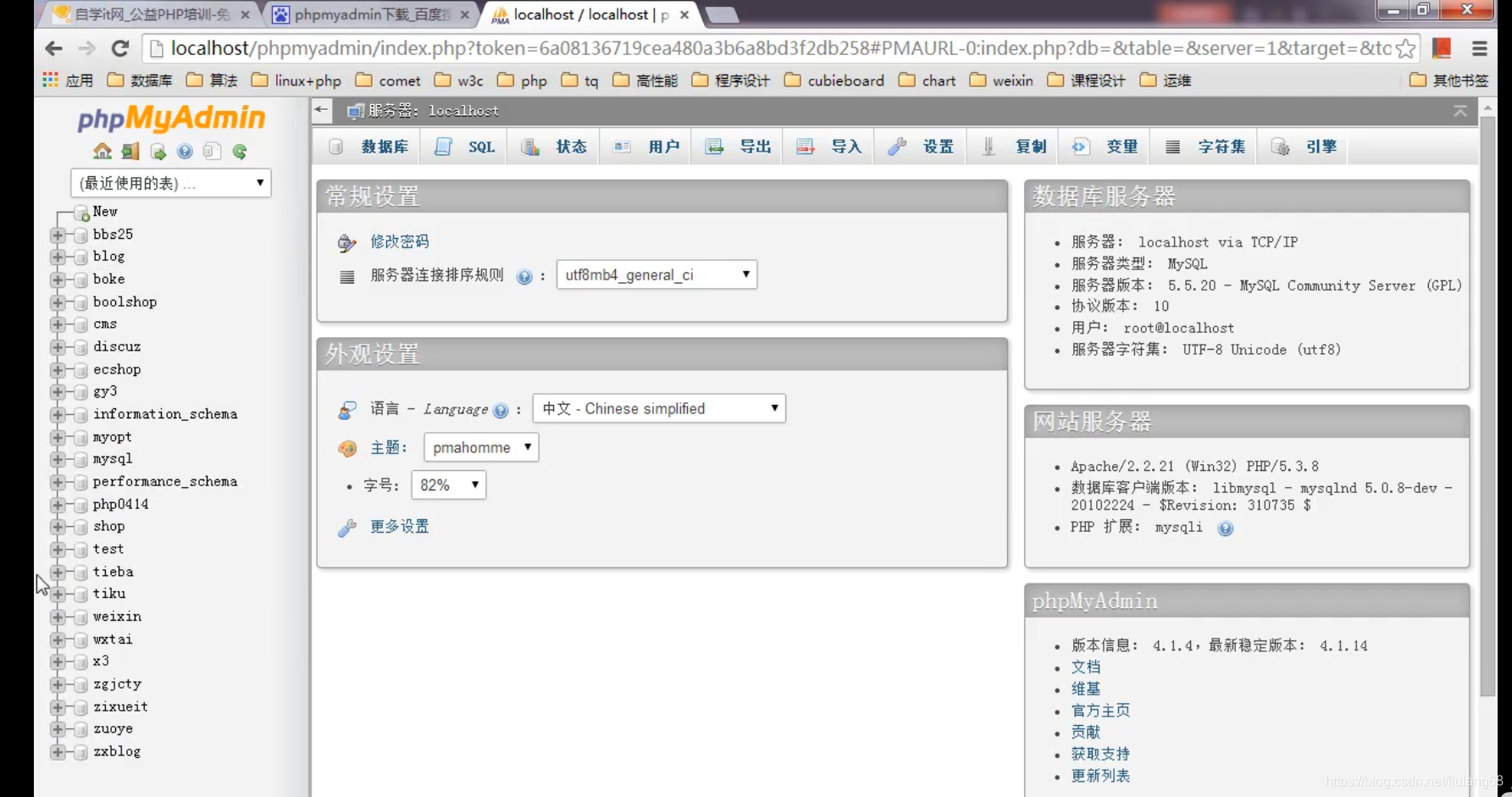The height and width of the screenshot is (797, 1512).
Task: Click the browser address bar URL
Action: [x=779, y=48]
